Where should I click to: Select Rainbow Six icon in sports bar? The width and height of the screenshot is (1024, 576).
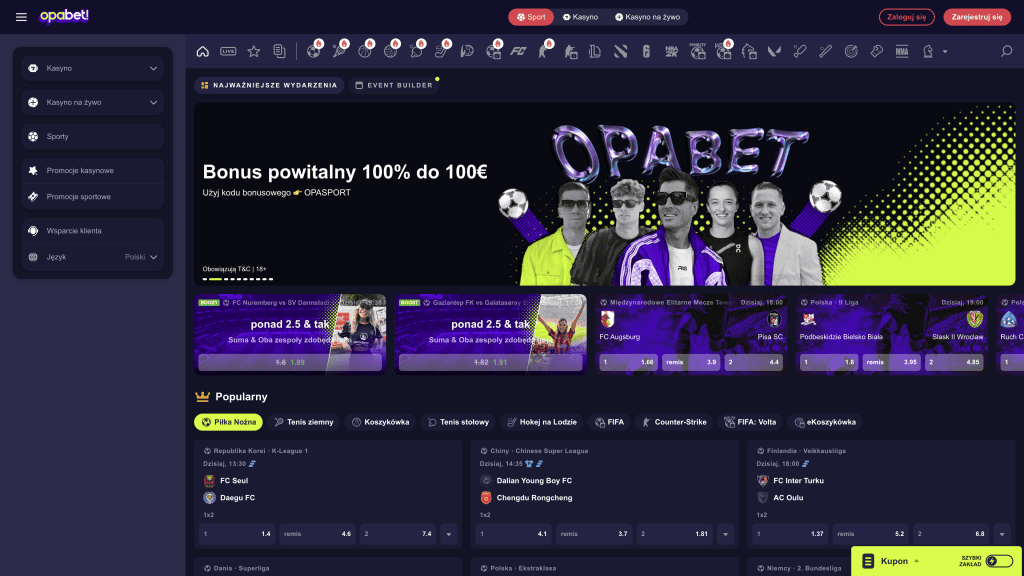click(x=646, y=52)
